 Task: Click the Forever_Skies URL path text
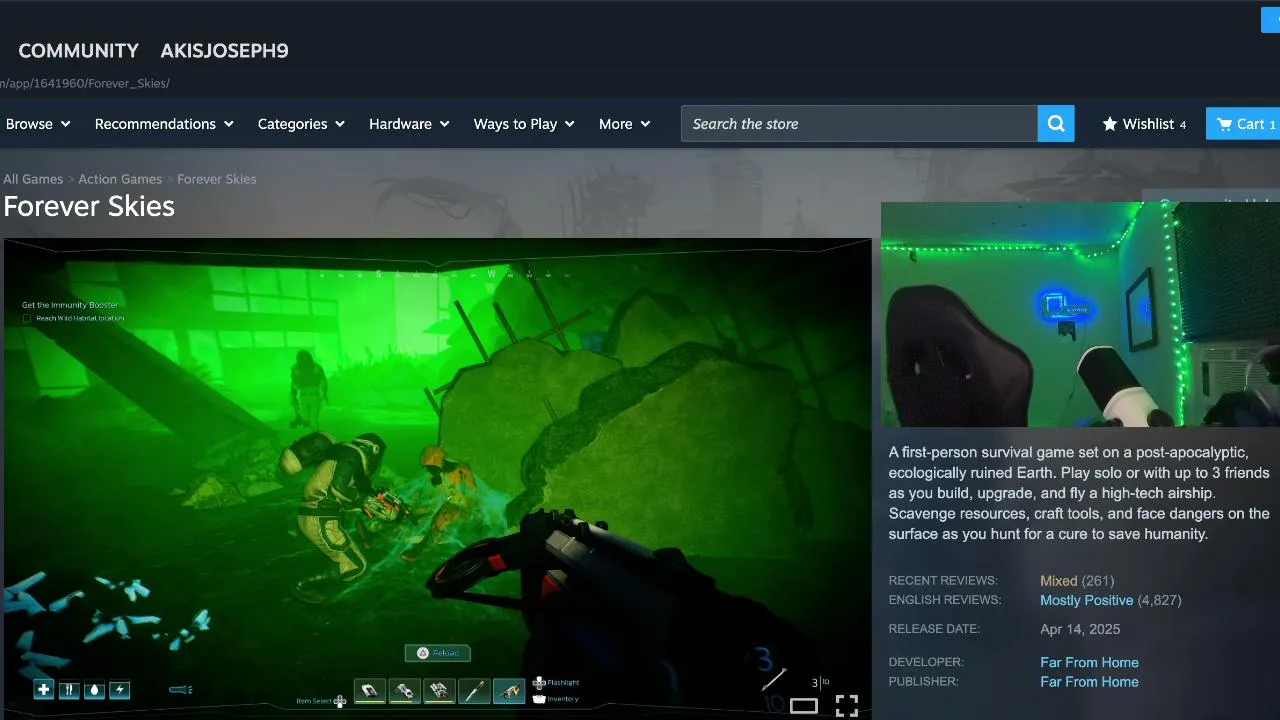pos(85,83)
